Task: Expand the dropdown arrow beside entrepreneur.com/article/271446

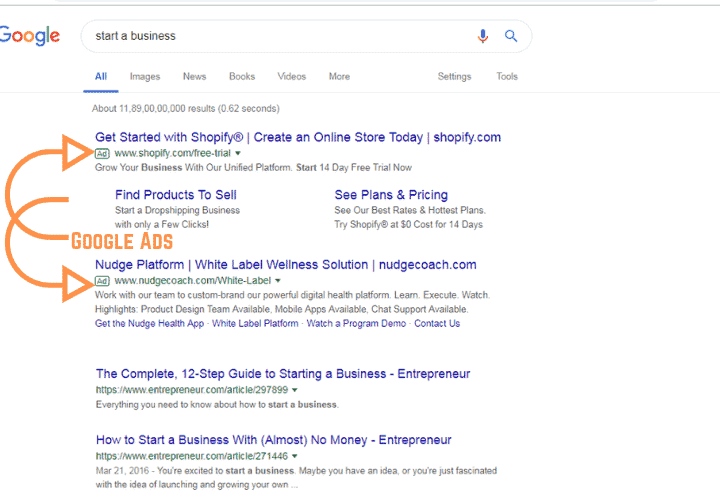Action: pyautogui.click(x=295, y=456)
